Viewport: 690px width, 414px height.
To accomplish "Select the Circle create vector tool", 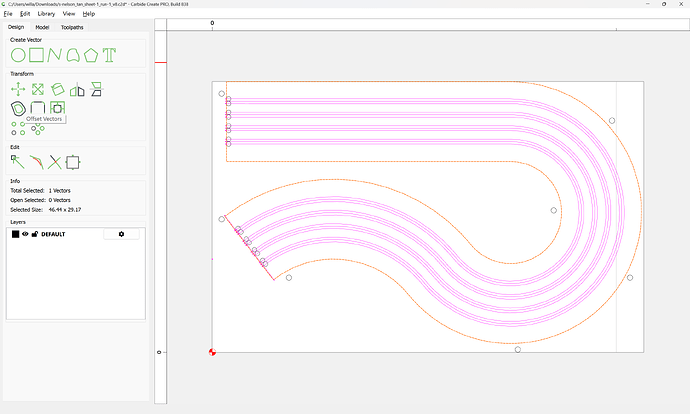I will tap(17, 55).
